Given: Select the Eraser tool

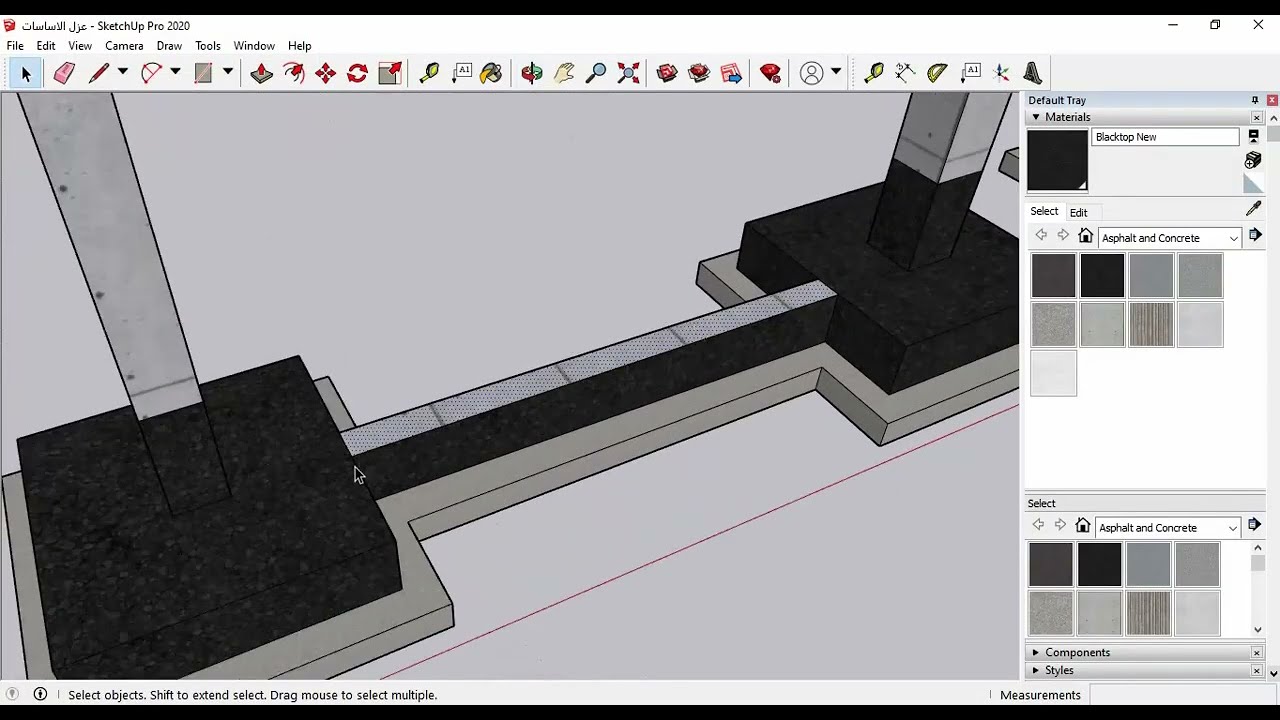Looking at the screenshot, I should click(x=64, y=73).
